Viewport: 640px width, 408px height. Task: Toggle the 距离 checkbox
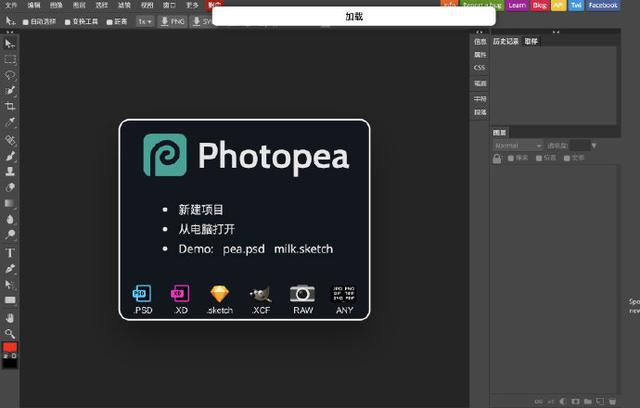109,22
